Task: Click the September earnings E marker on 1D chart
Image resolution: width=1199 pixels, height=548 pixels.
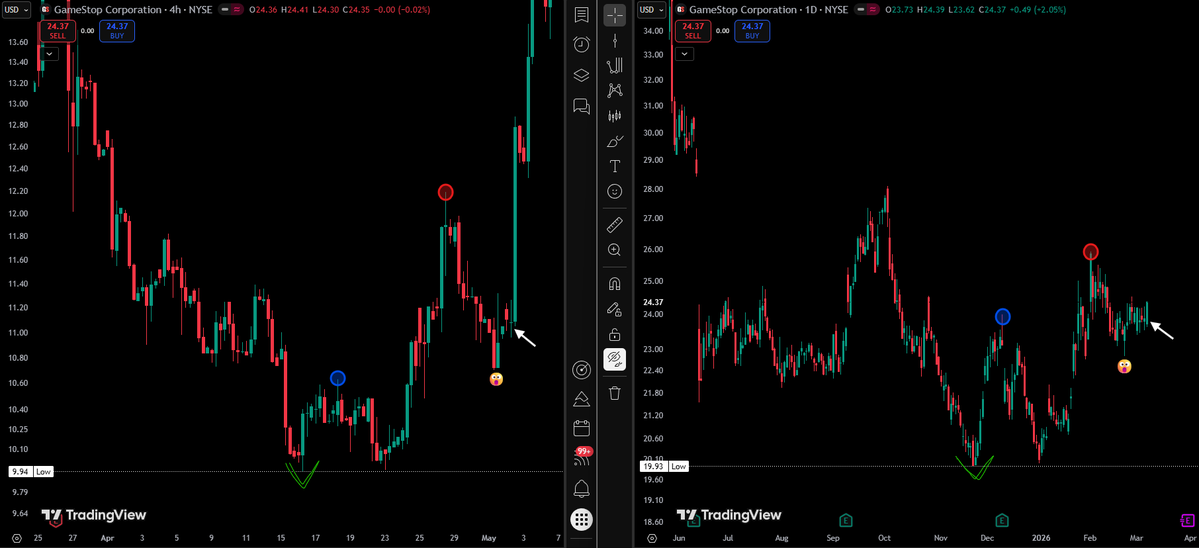Action: pyautogui.click(x=846, y=520)
